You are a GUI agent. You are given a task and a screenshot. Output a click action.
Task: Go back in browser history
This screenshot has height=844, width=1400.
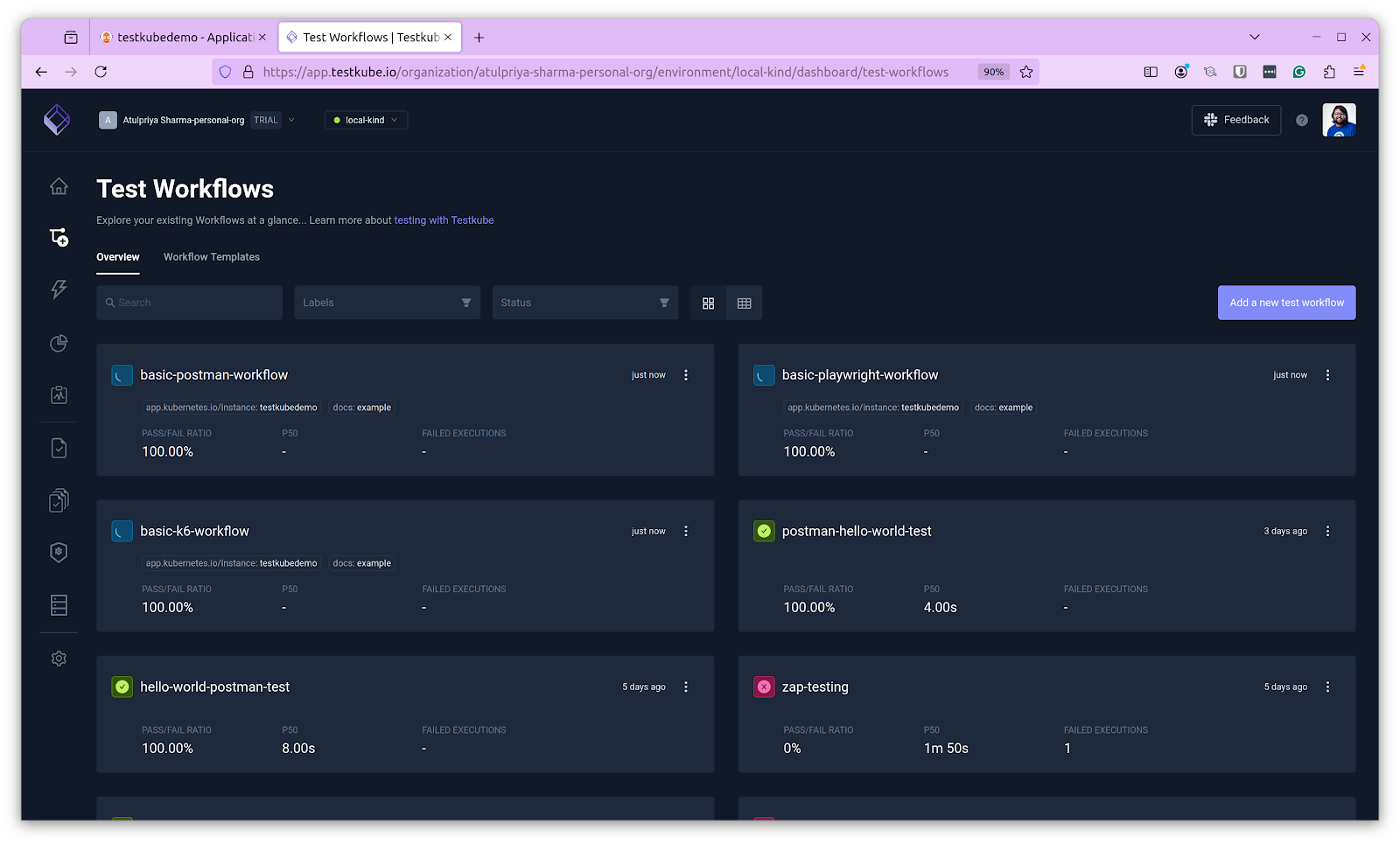click(41, 72)
